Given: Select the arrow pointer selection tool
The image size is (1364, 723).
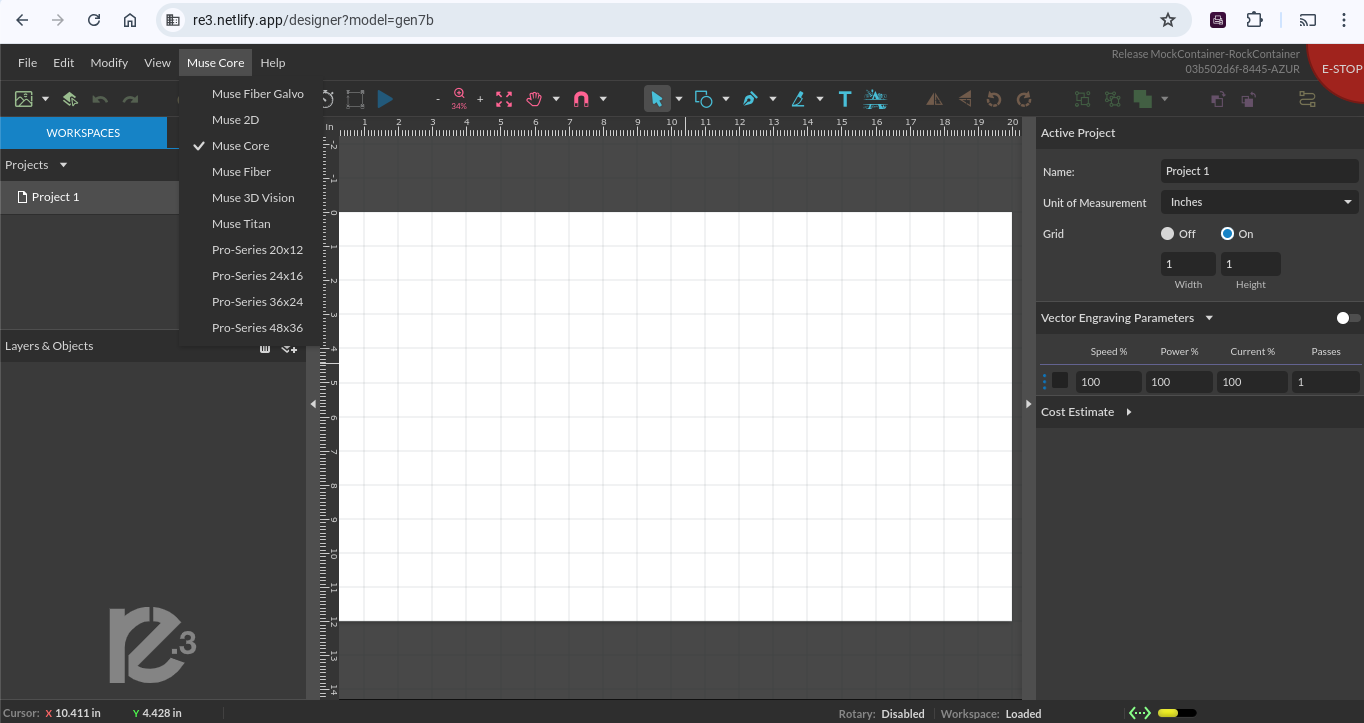Looking at the screenshot, I should tap(657, 99).
